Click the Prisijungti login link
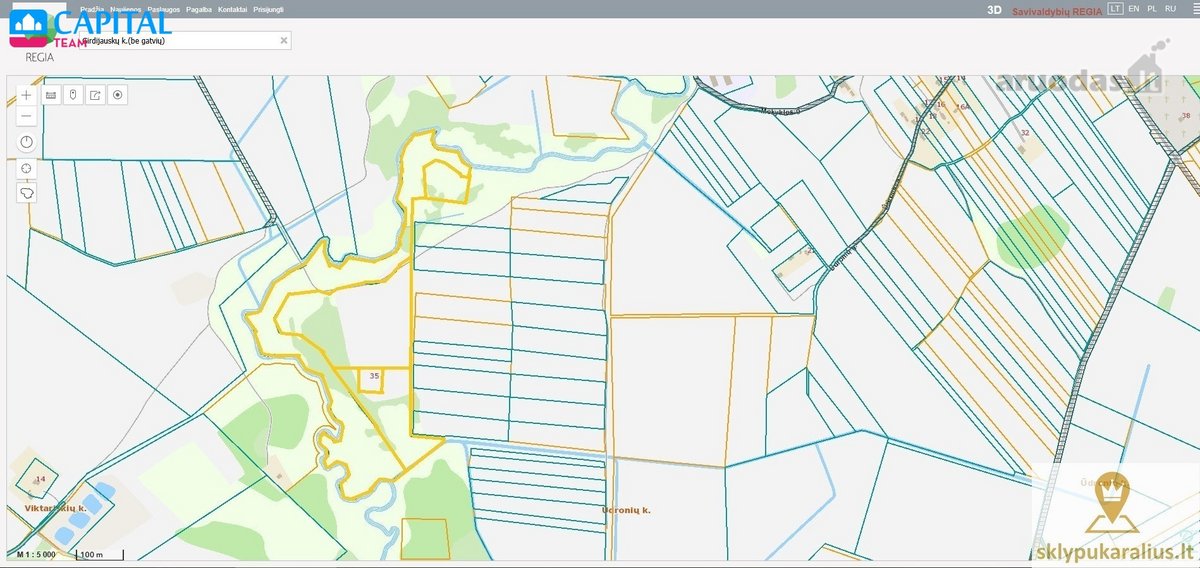 (x=268, y=8)
